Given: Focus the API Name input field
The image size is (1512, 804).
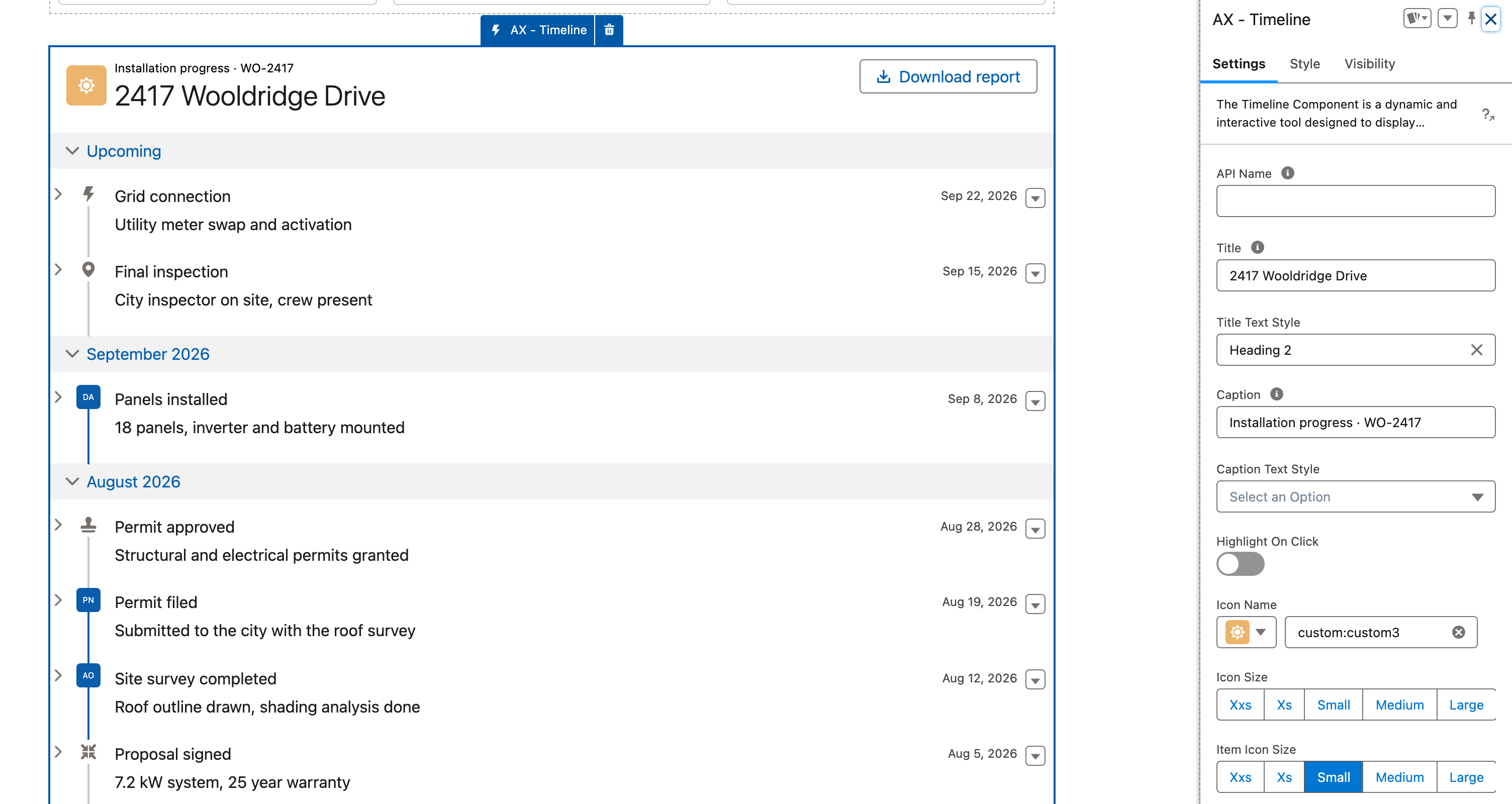Looking at the screenshot, I should (1356, 202).
